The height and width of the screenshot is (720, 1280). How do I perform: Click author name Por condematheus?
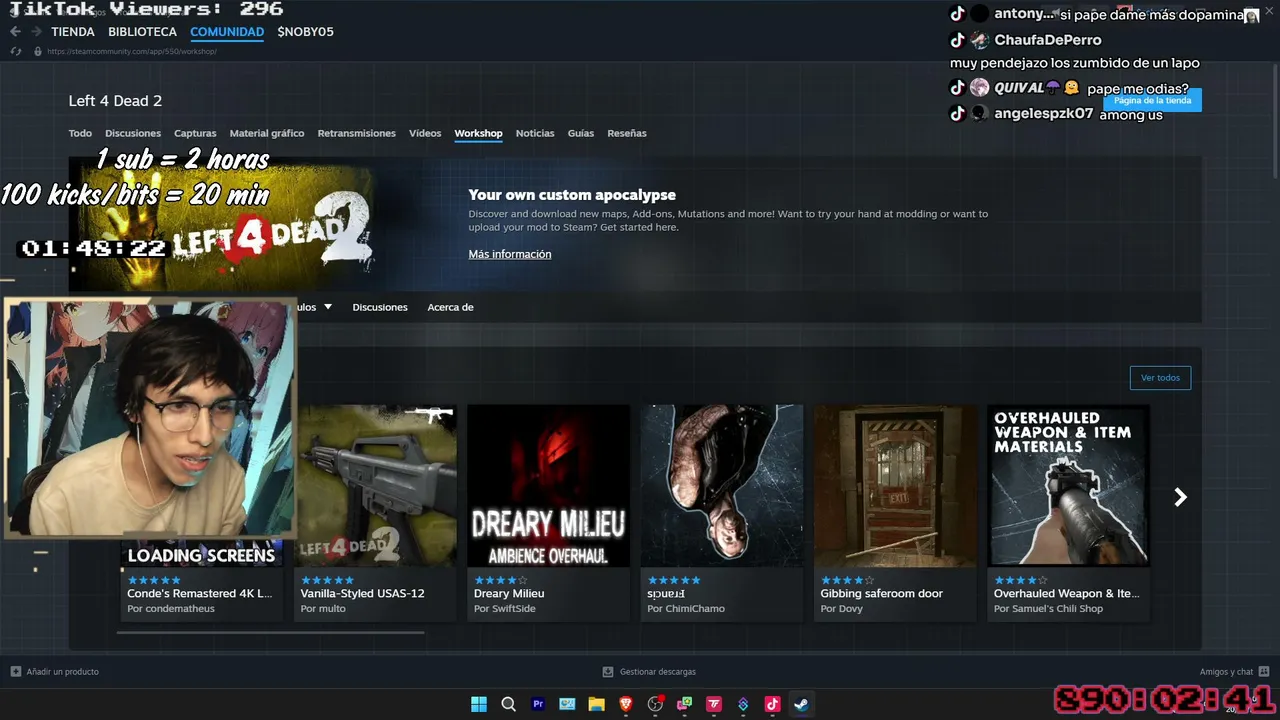[x=171, y=608]
